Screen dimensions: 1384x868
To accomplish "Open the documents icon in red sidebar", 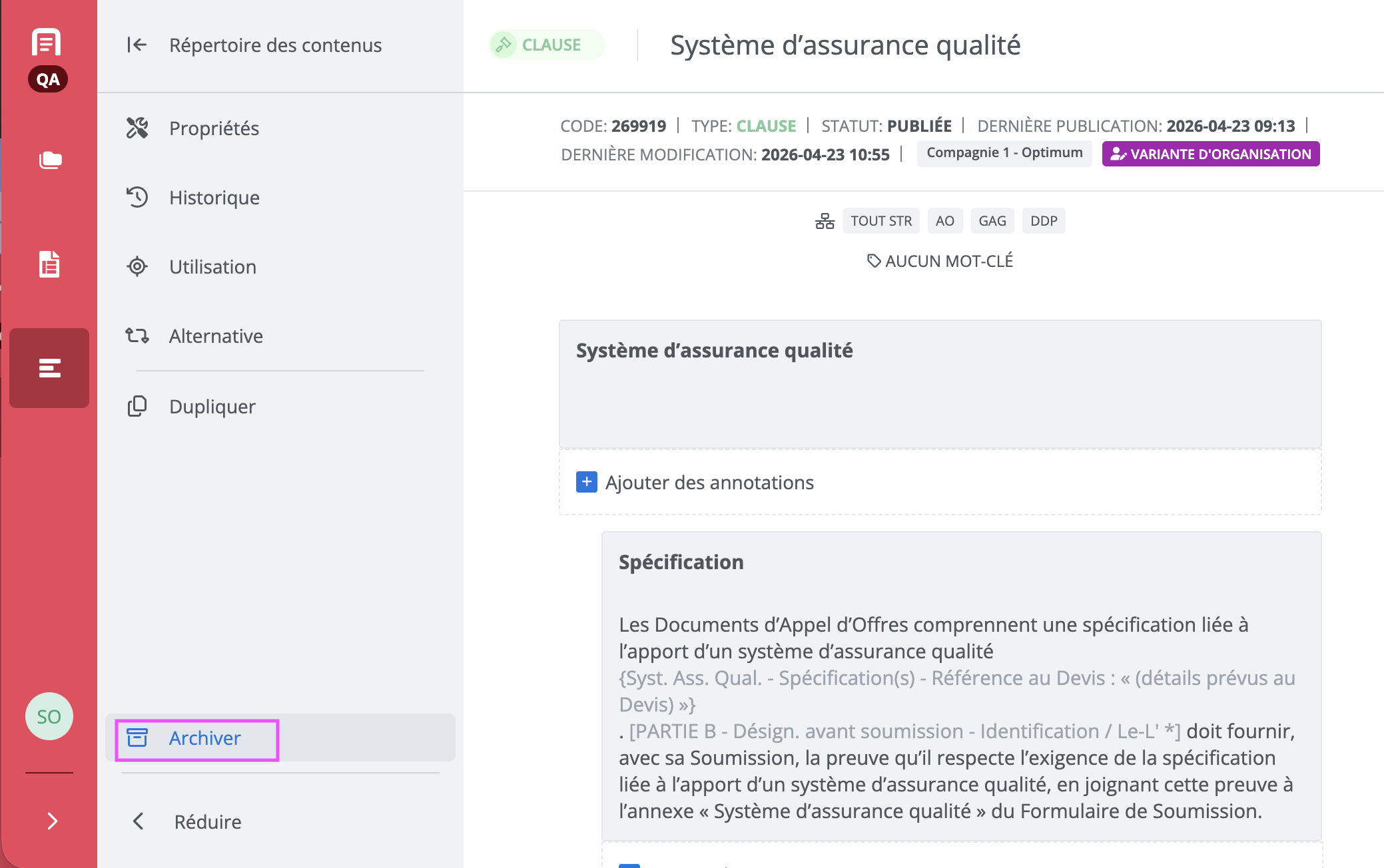I will (49, 264).
